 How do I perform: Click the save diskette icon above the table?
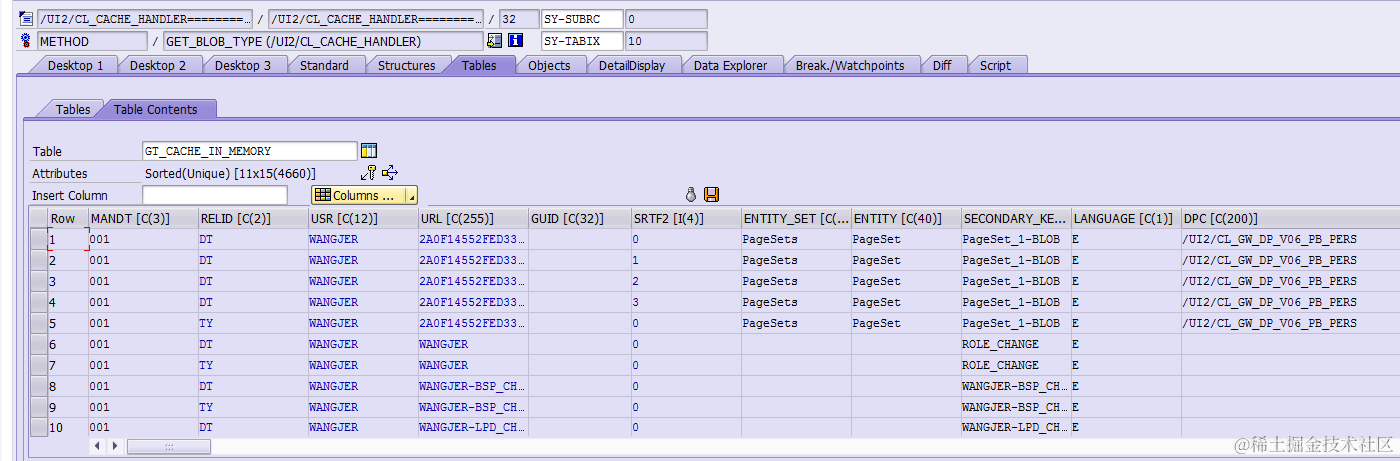pos(712,195)
